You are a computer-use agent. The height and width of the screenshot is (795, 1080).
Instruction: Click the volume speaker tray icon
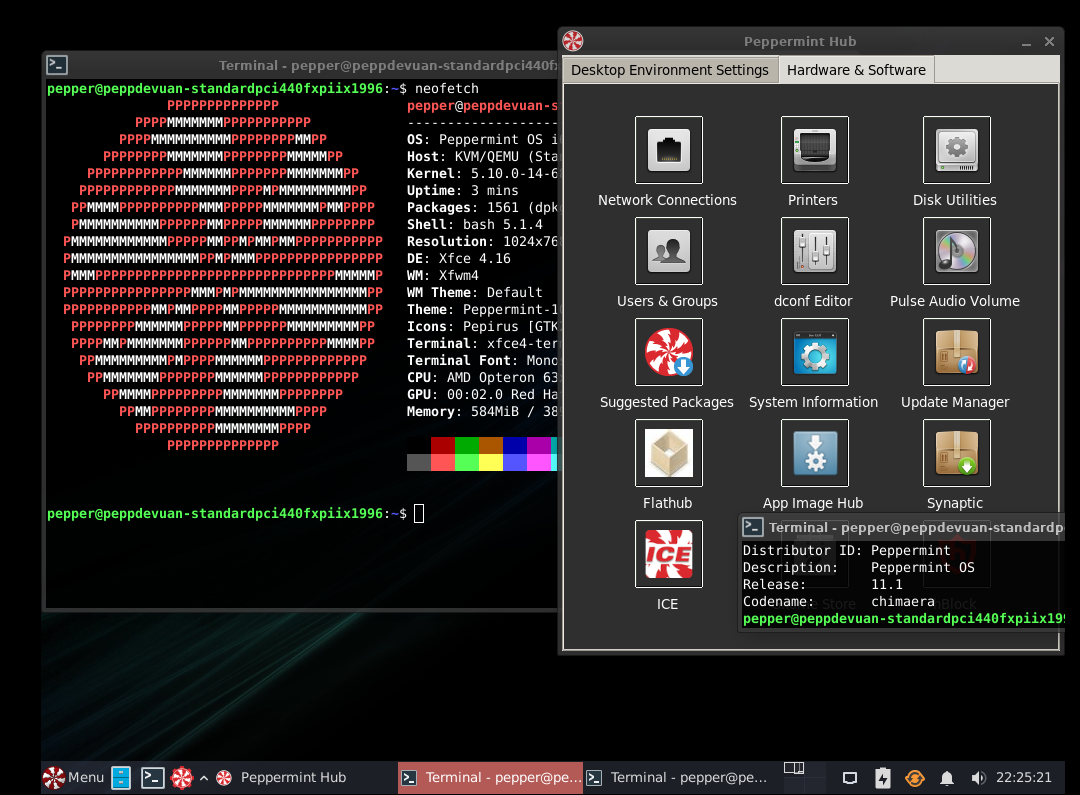pyautogui.click(x=978, y=778)
